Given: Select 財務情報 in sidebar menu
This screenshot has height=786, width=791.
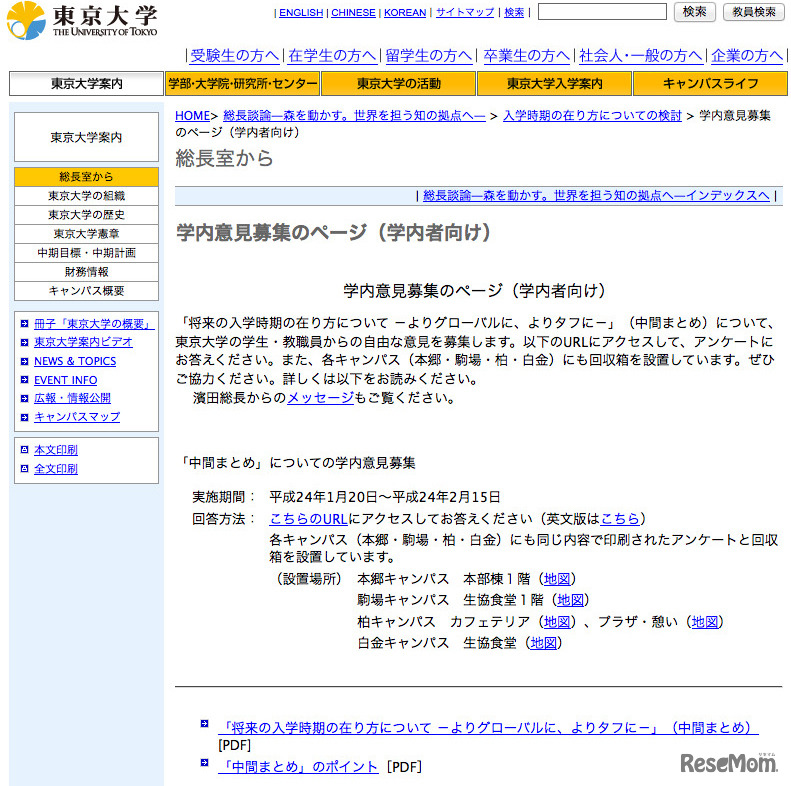Looking at the screenshot, I should click(x=86, y=272).
